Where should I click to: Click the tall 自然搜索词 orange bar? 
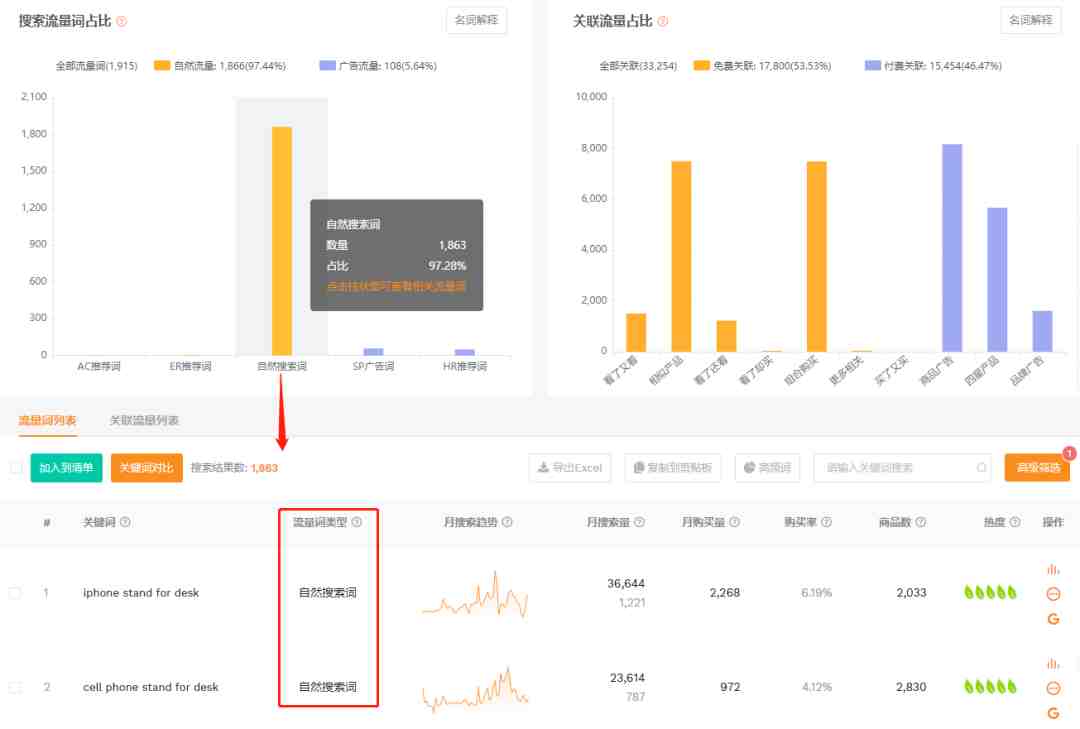click(282, 241)
